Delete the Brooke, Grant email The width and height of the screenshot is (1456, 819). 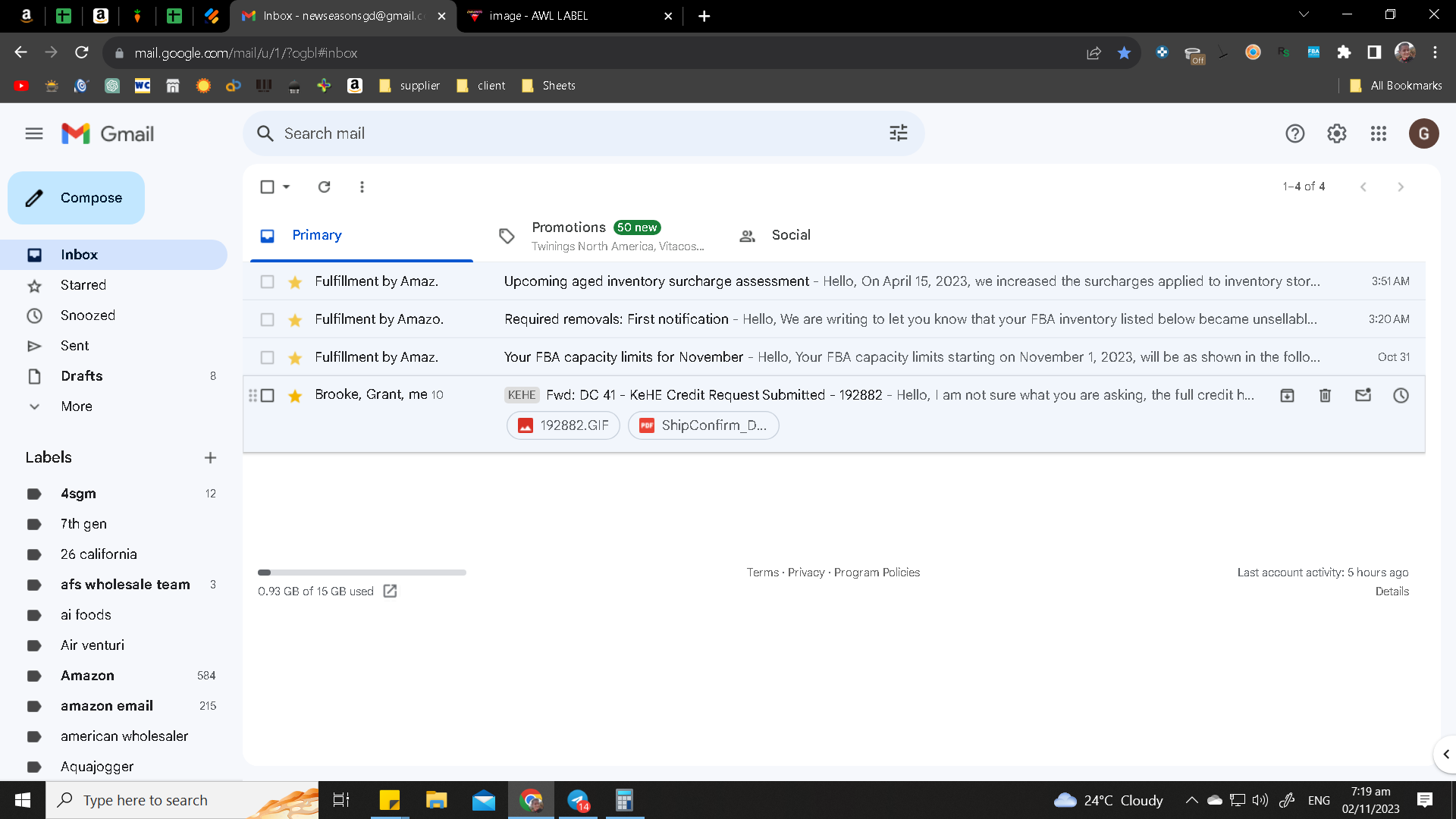1326,395
